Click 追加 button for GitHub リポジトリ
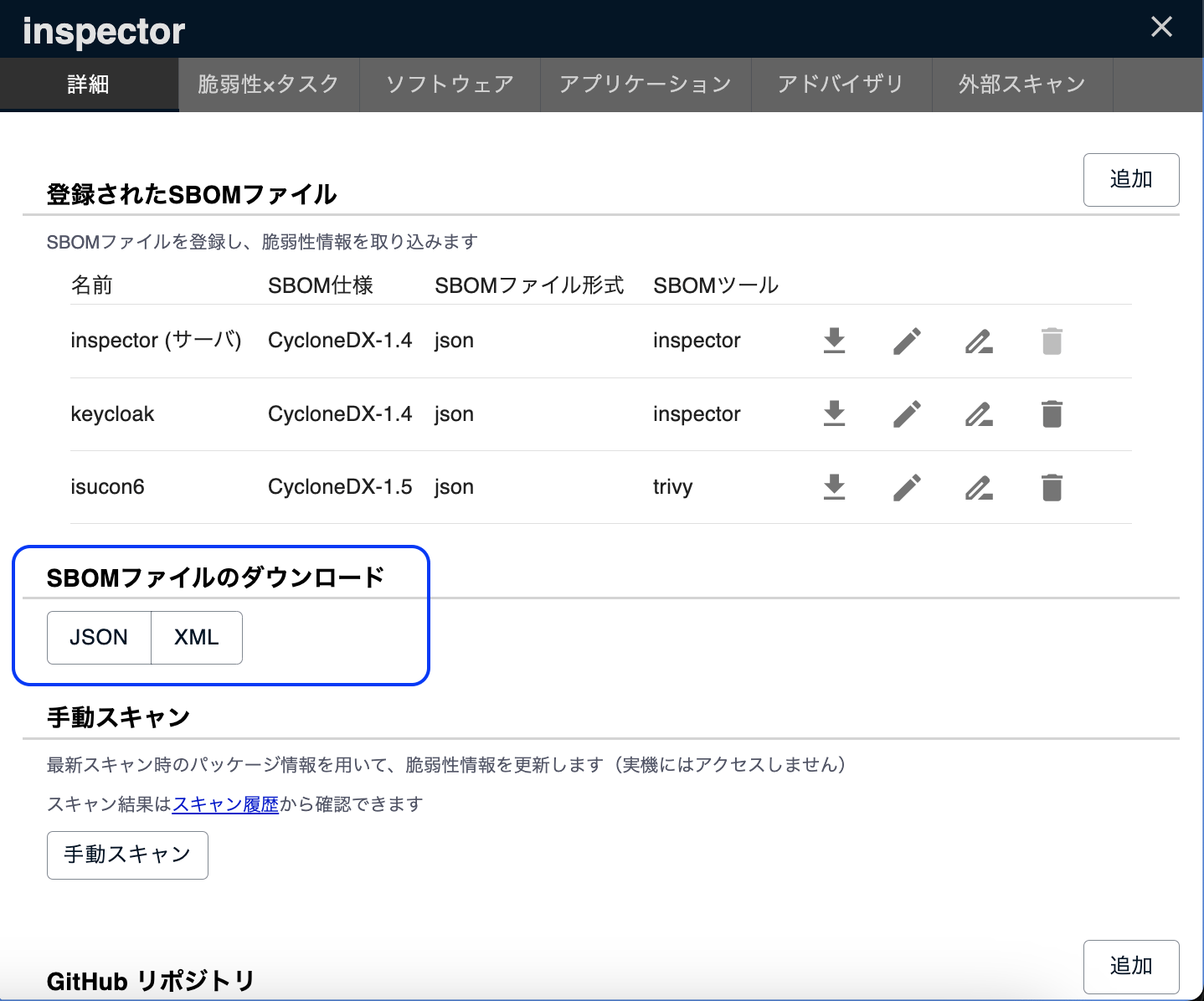Image resolution: width=1204 pixels, height=1001 pixels. pos(1131,966)
